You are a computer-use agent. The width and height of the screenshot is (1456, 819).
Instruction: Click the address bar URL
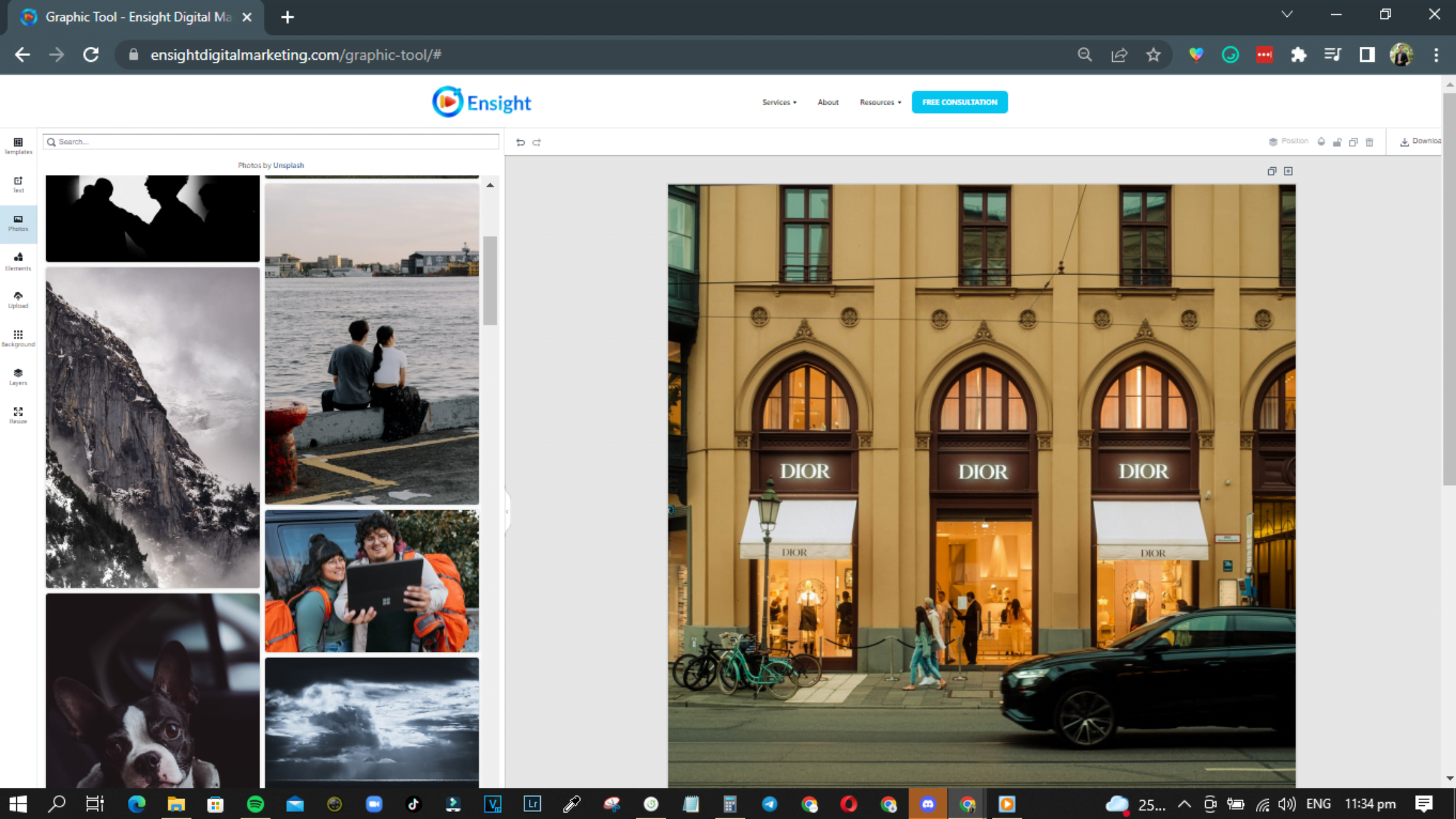(296, 55)
